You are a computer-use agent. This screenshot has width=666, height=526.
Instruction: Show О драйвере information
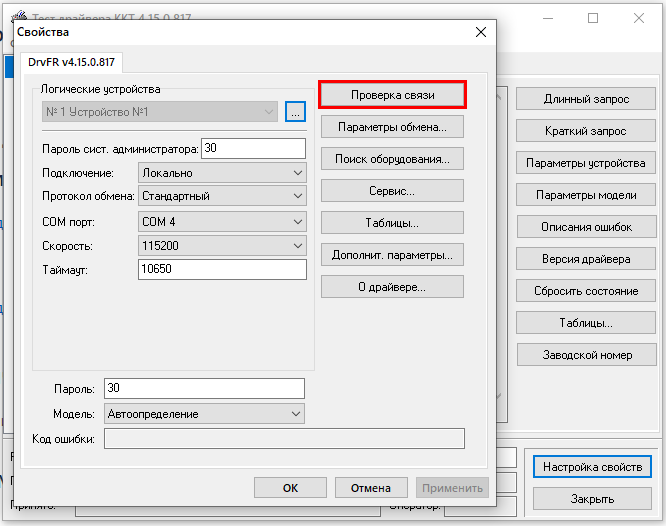(392, 287)
